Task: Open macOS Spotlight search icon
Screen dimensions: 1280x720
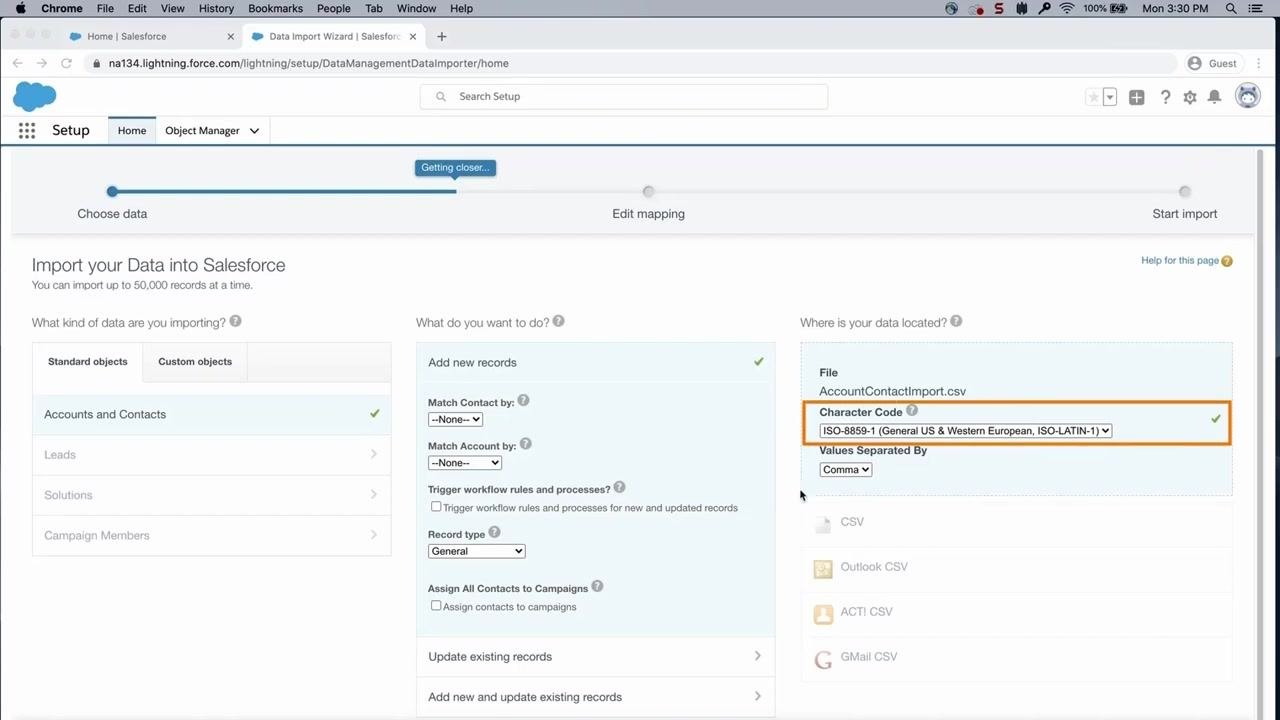Action: coord(1231,8)
